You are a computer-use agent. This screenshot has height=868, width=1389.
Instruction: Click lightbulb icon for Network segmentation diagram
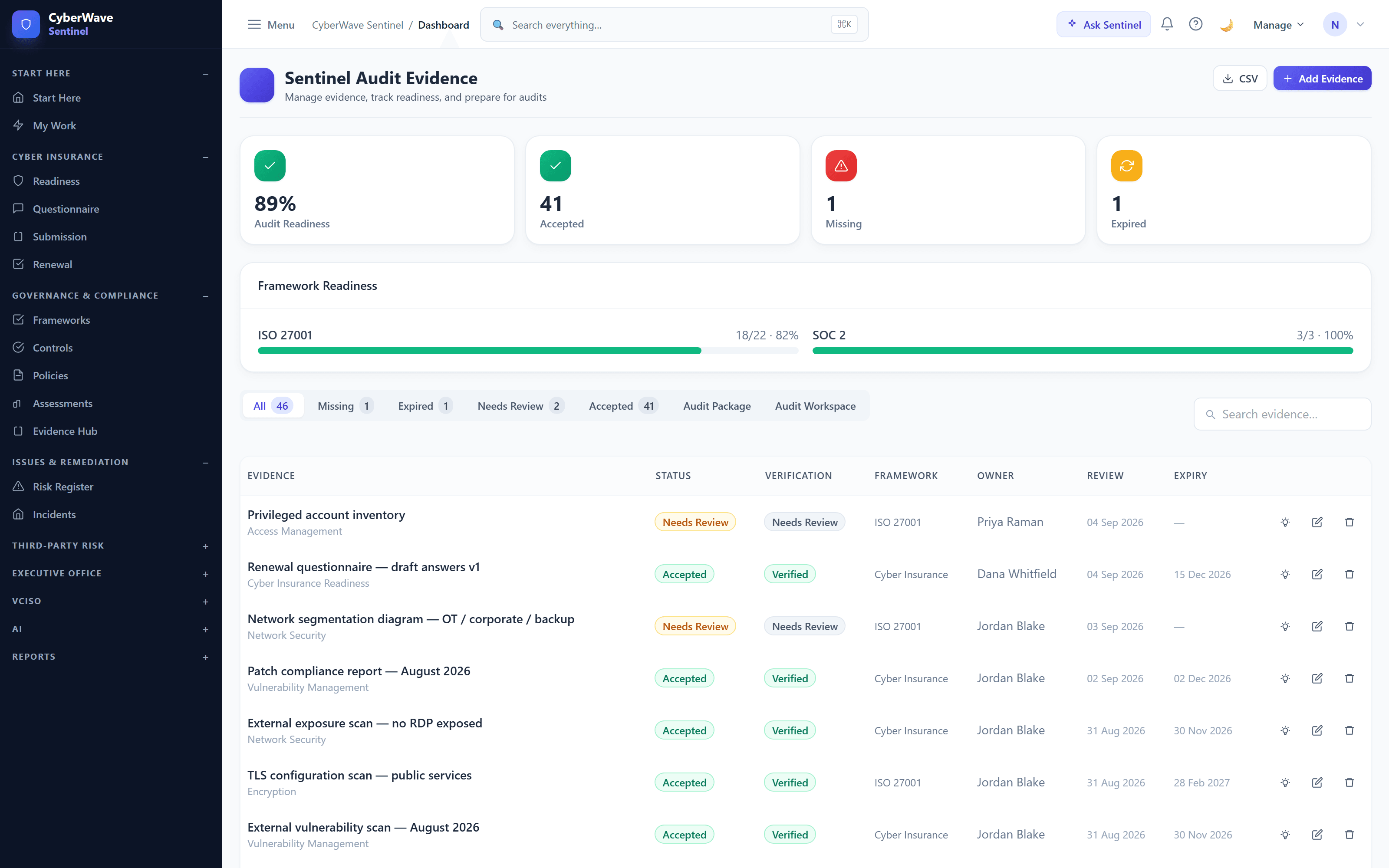(x=1285, y=626)
